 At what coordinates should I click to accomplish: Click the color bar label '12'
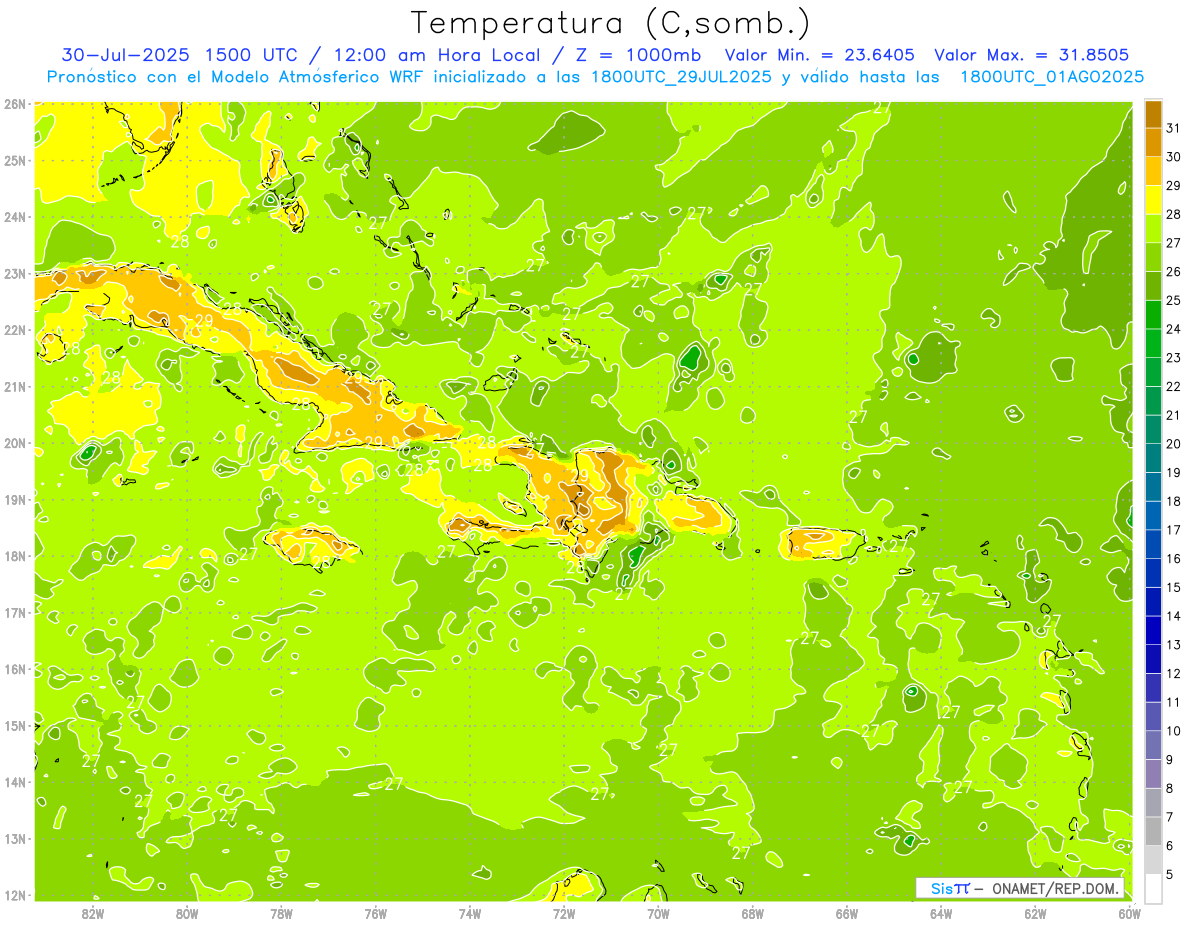coord(1174,674)
